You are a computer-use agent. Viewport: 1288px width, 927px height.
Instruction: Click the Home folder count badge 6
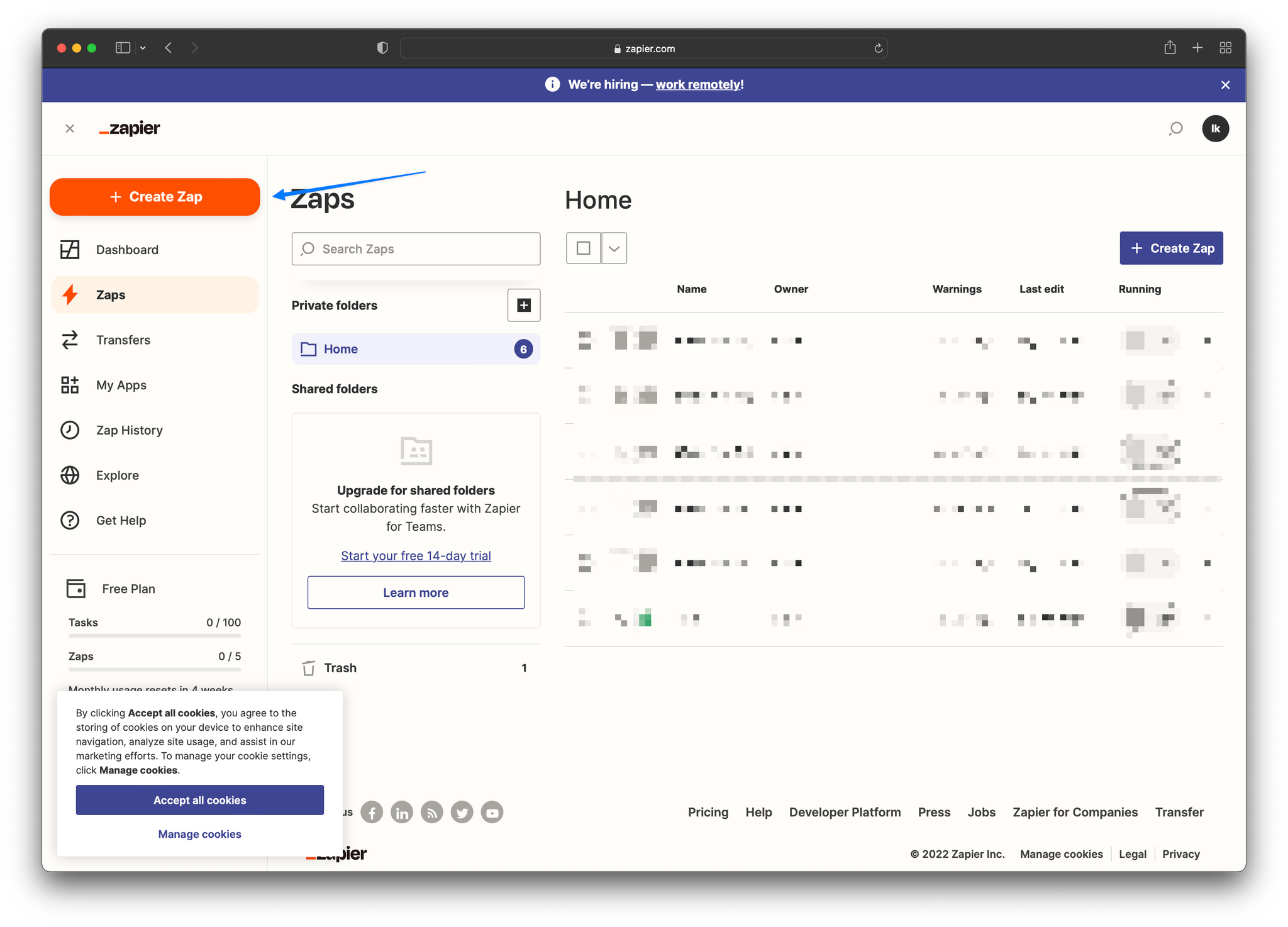click(x=523, y=349)
